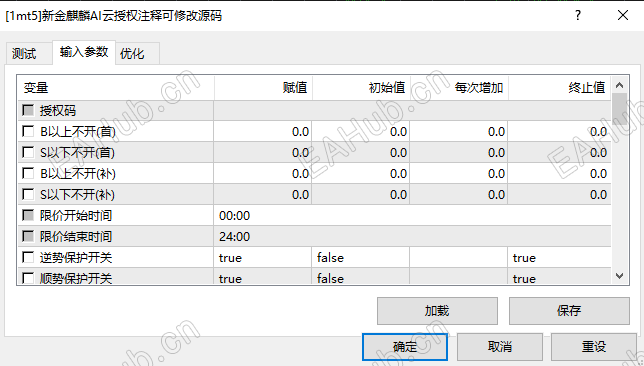Screen dimensions: 644x366
Task: Click the 授权码 value field
Action: (412, 110)
